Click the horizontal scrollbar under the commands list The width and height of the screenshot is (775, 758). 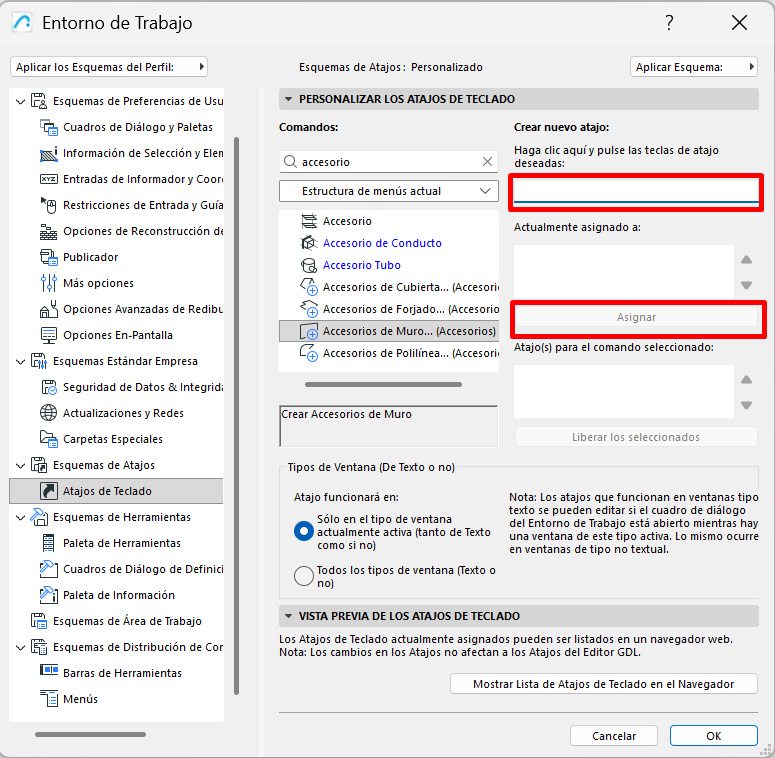click(x=383, y=384)
